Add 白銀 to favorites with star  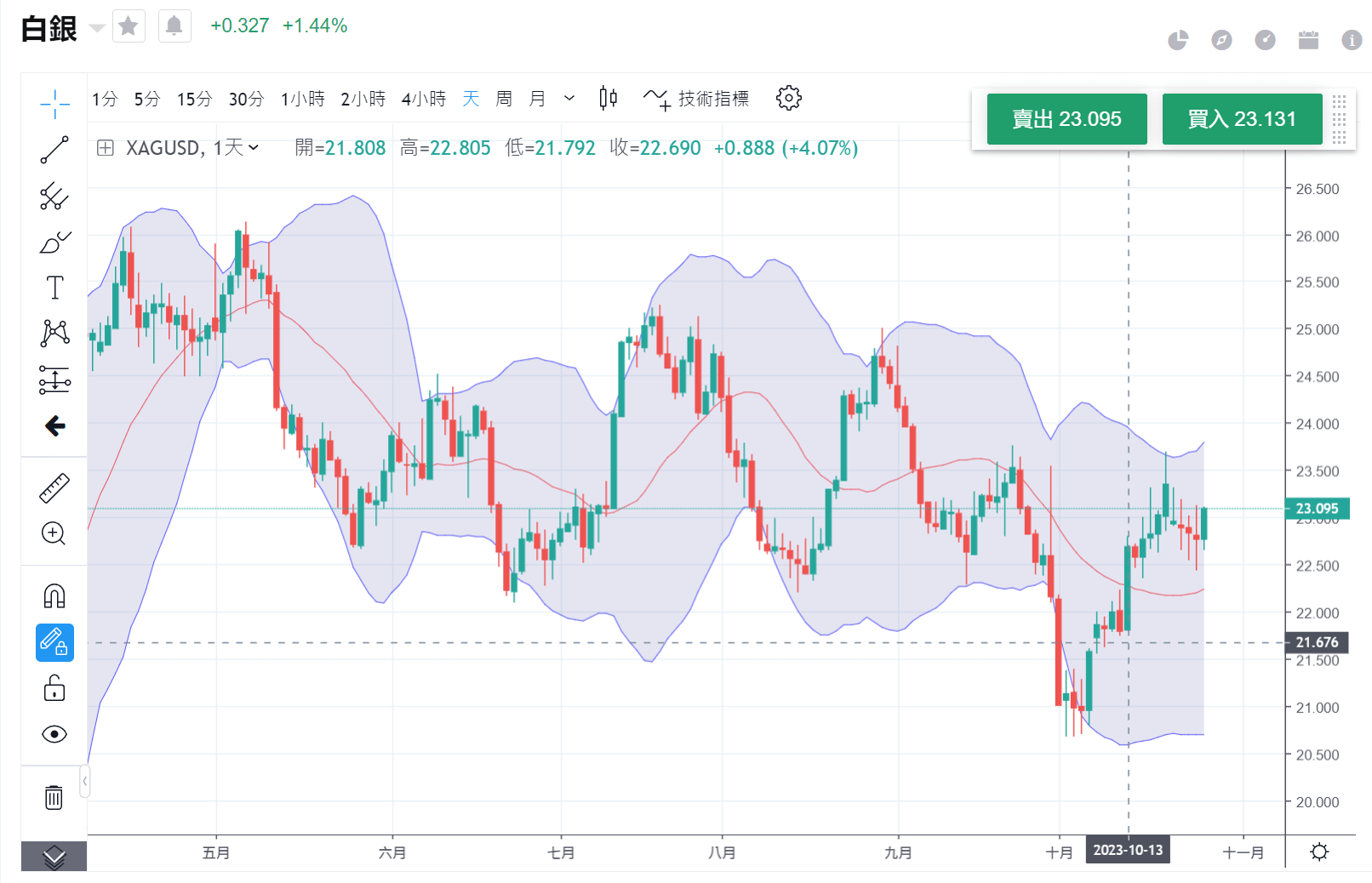(x=129, y=26)
